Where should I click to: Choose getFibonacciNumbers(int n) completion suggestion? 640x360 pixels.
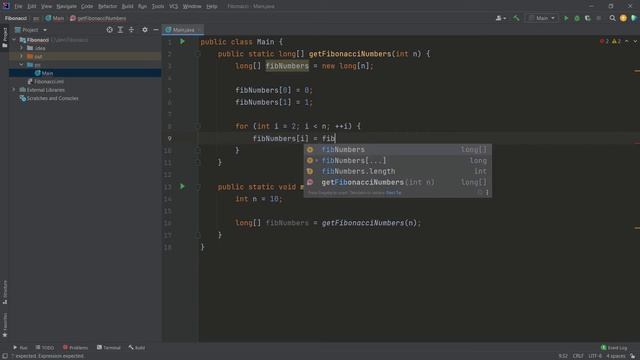(x=397, y=182)
